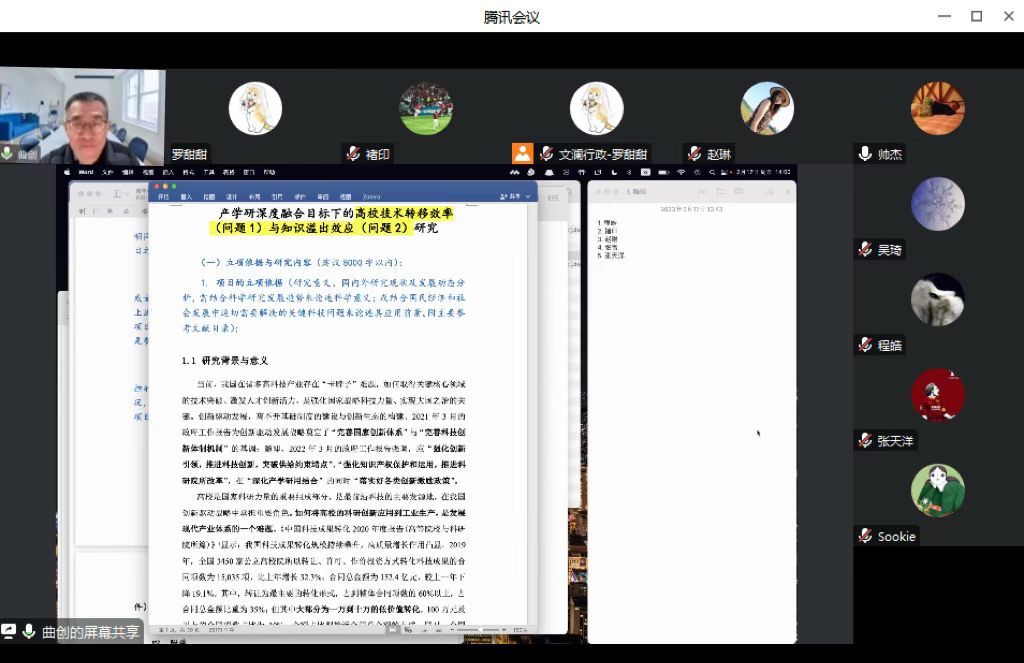Screen dimensions: 1024x663
Task: Click 张天洋's muted microphone icon
Action: [x=865, y=441]
